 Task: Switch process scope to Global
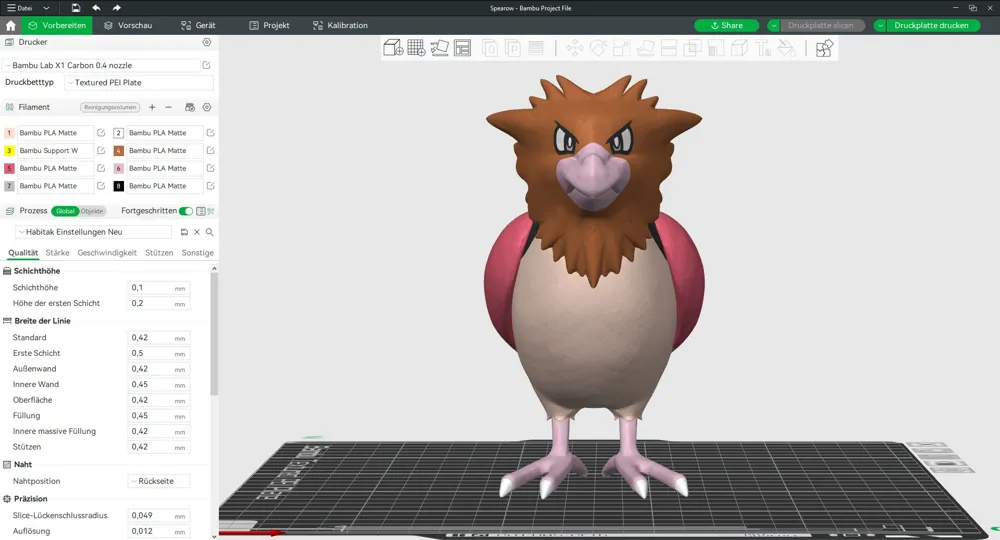pyautogui.click(x=65, y=211)
